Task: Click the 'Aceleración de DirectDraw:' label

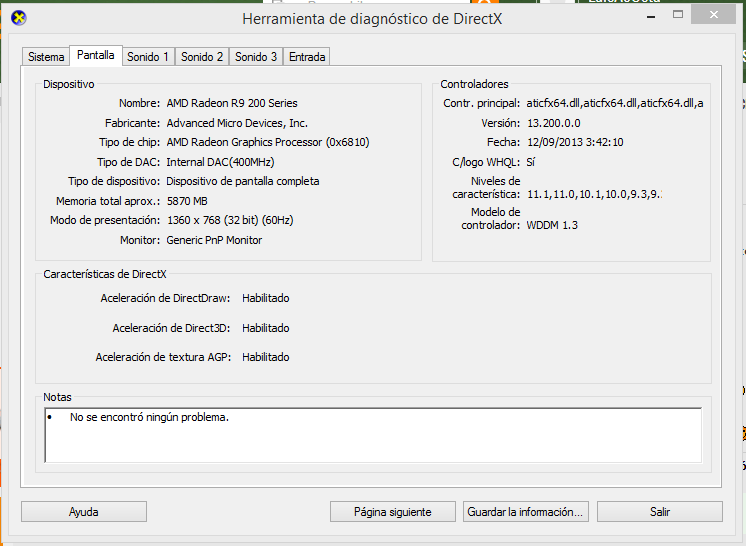Action: pyautogui.click(x=165, y=298)
